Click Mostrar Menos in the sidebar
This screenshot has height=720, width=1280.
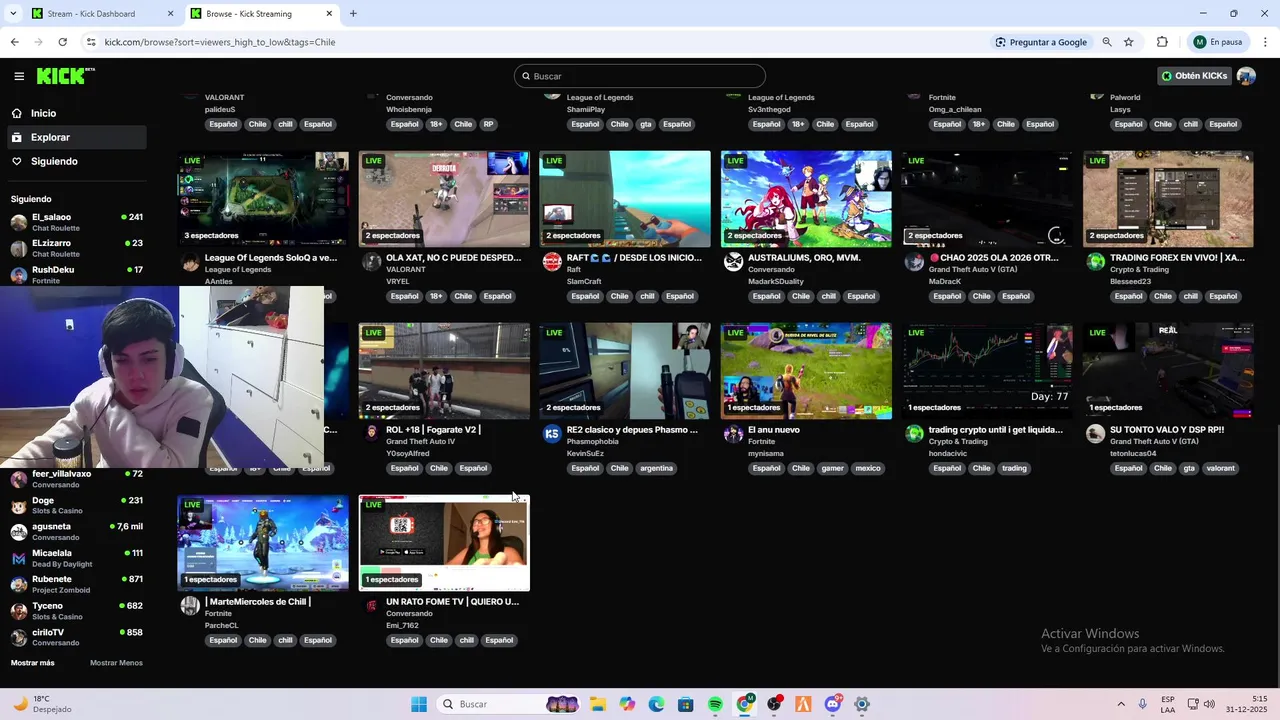116,663
